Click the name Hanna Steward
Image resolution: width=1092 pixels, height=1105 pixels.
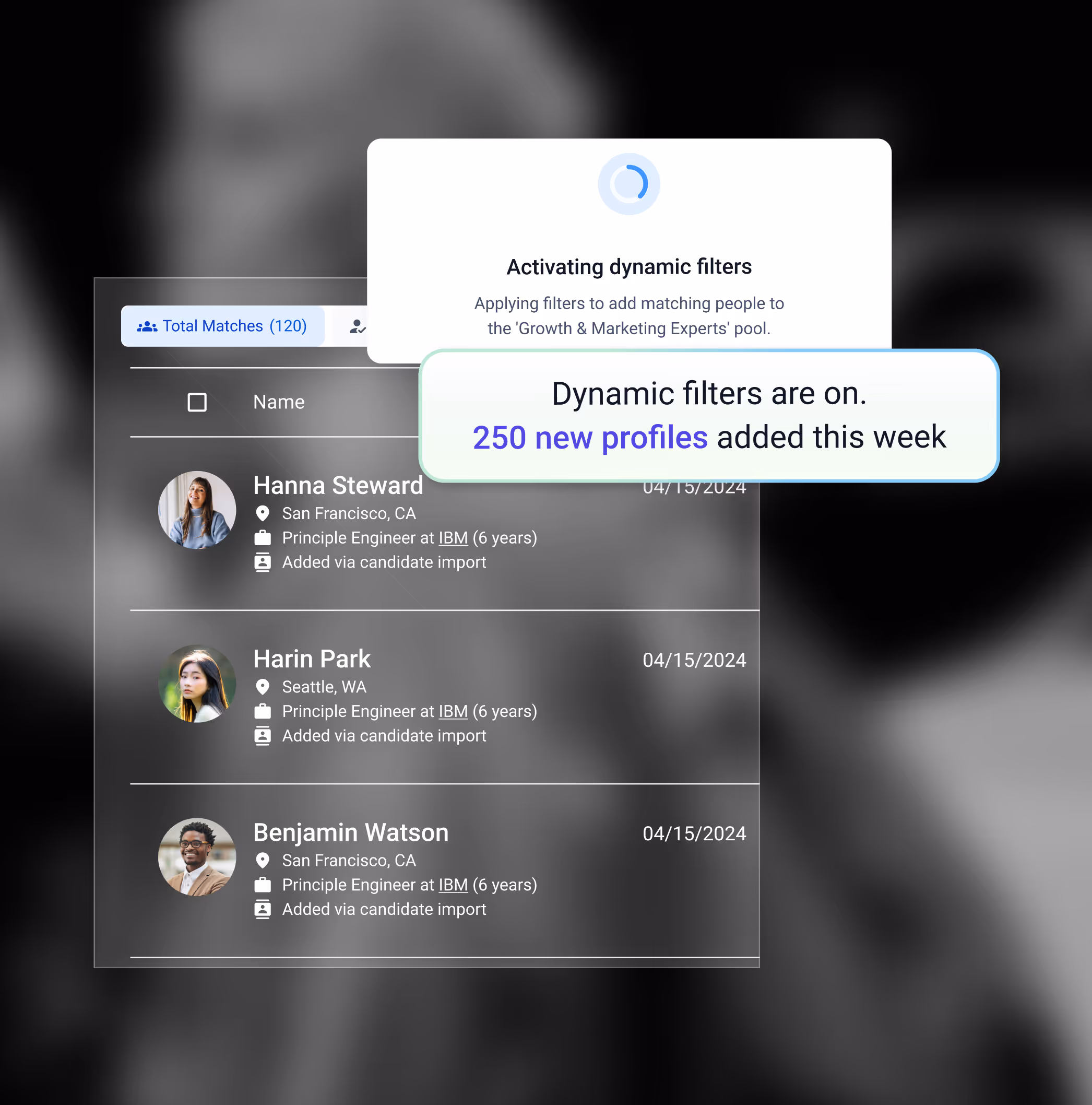click(x=338, y=486)
